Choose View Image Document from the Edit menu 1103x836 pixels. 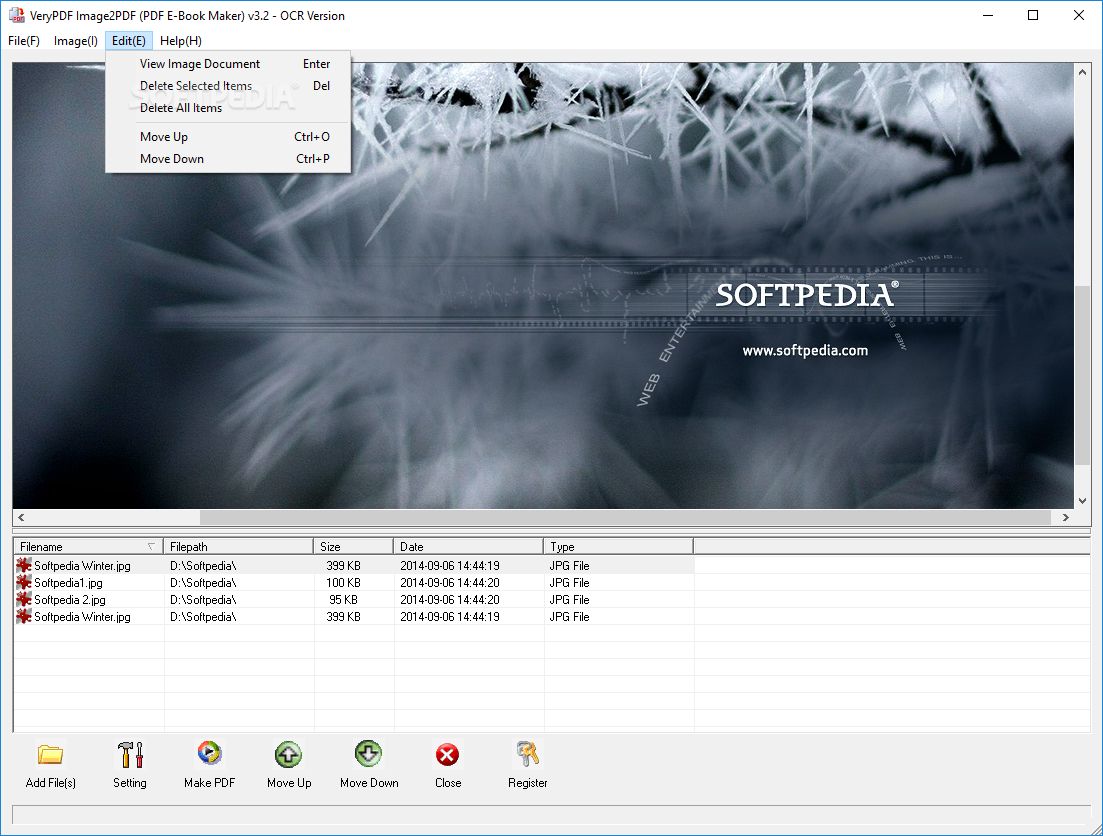tap(227, 64)
